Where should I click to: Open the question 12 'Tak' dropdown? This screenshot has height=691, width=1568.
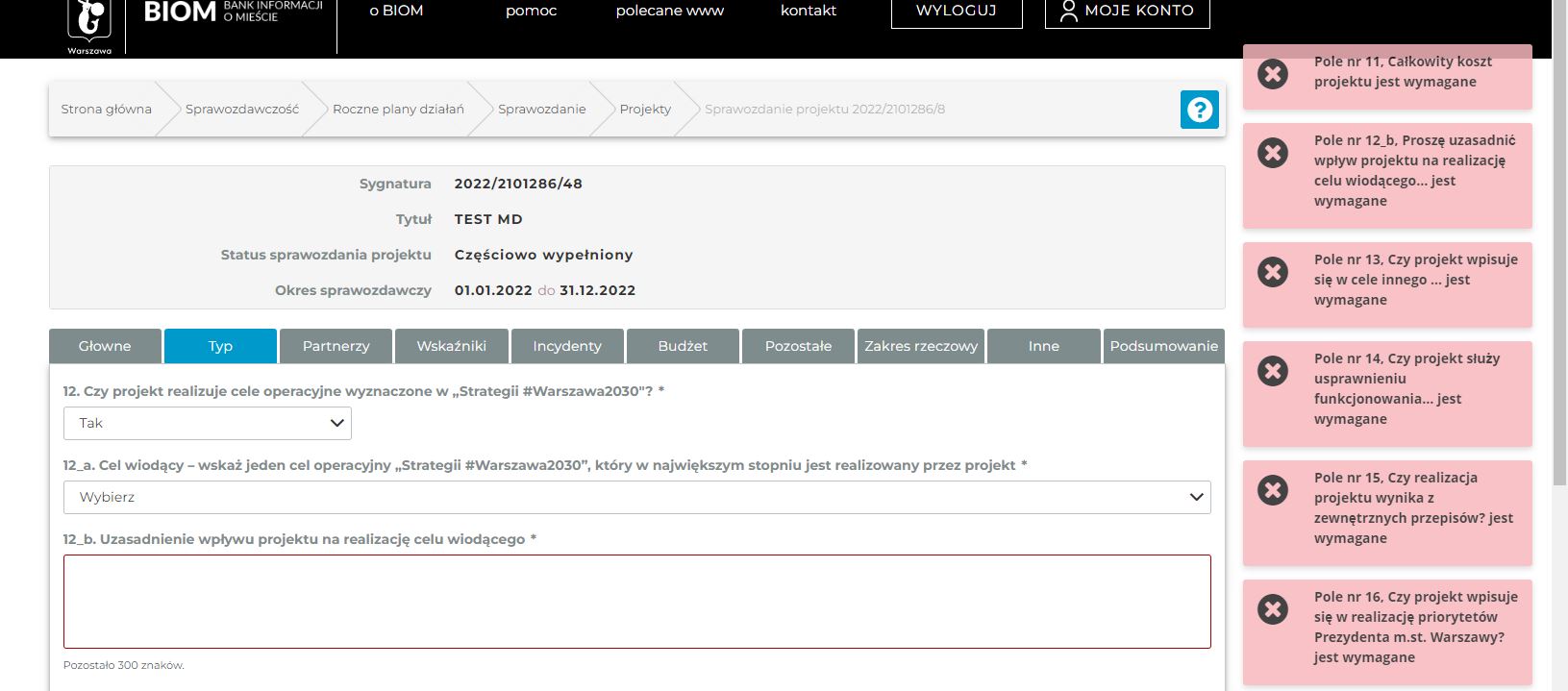pyautogui.click(x=208, y=423)
